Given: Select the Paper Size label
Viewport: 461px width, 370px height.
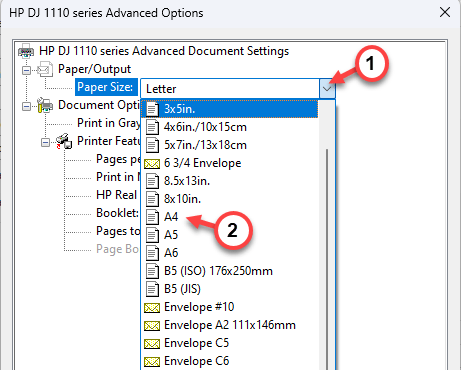Looking at the screenshot, I should tap(105, 87).
